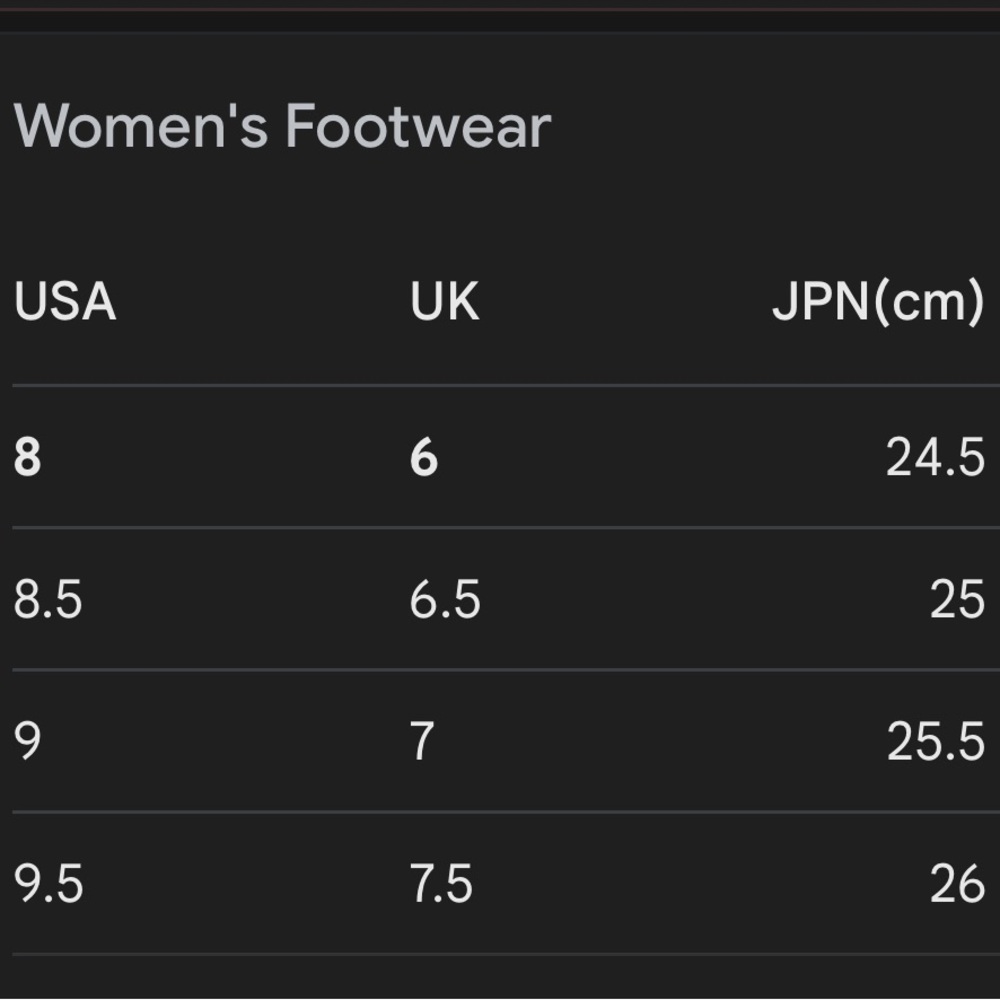Select the 25 cm cell
Screen dimensions: 1000x1000
pyautogui.click(x=957, y=599)
